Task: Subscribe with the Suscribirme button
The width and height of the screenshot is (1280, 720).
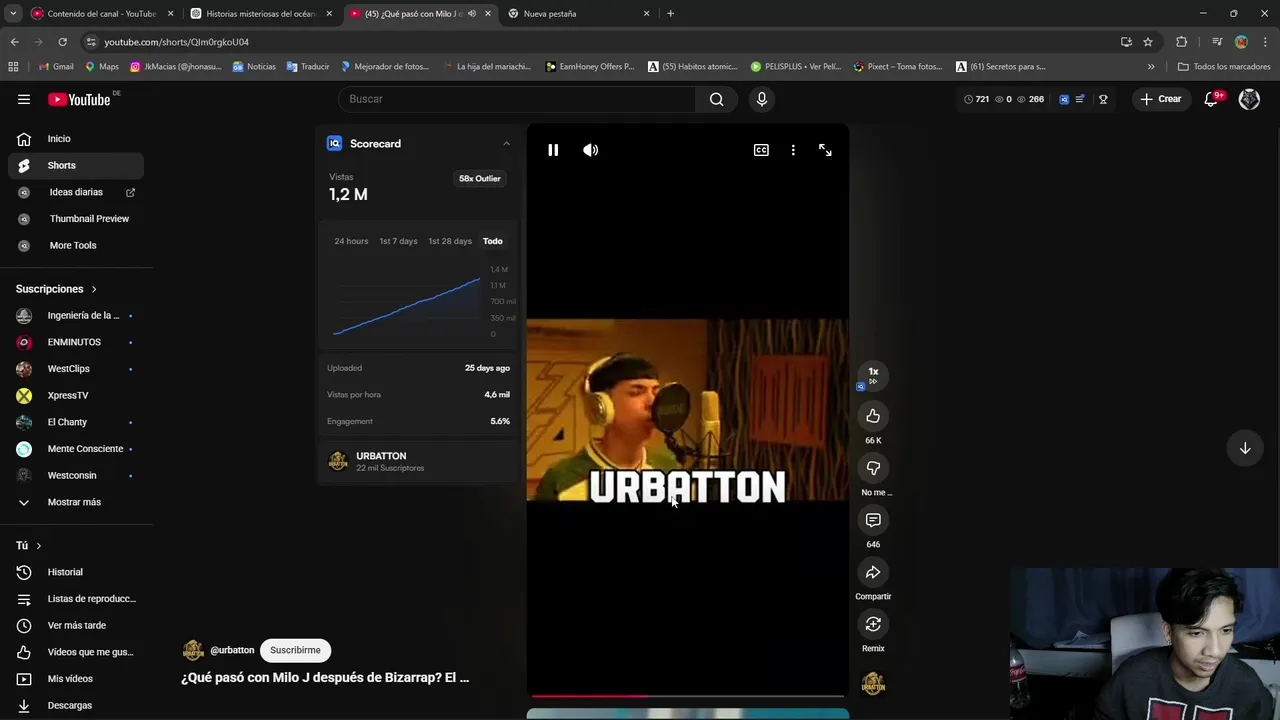Action: (295, 650)
